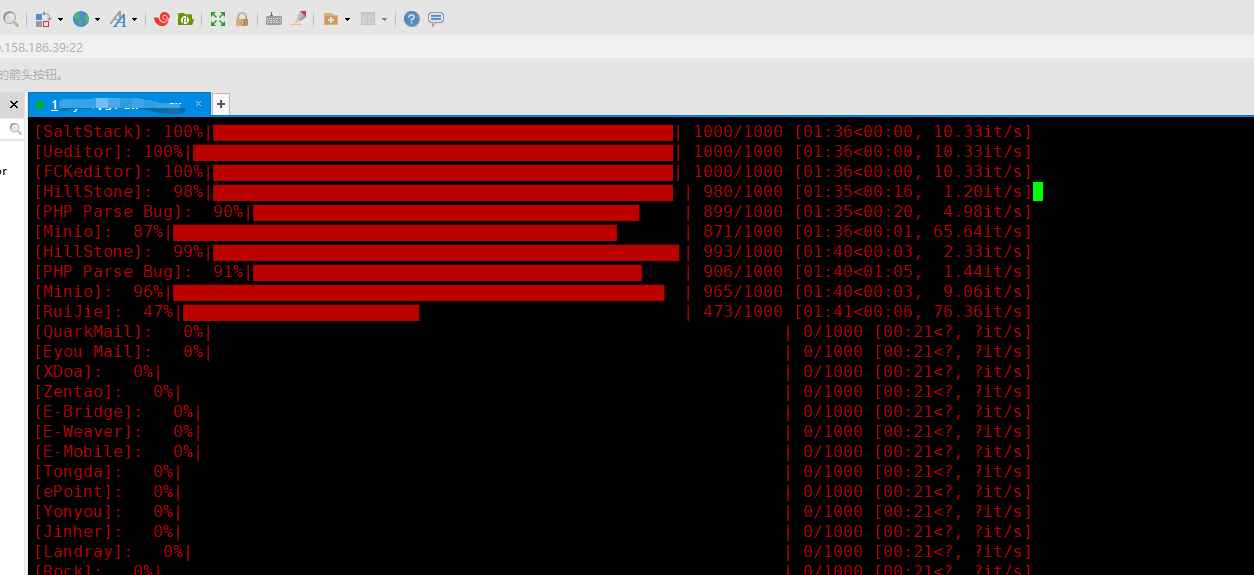The width and height of the screenshot is (1254, 575).
Task: Click the text "[E-Mobile]:" in terminal
Action: point(89,452)
